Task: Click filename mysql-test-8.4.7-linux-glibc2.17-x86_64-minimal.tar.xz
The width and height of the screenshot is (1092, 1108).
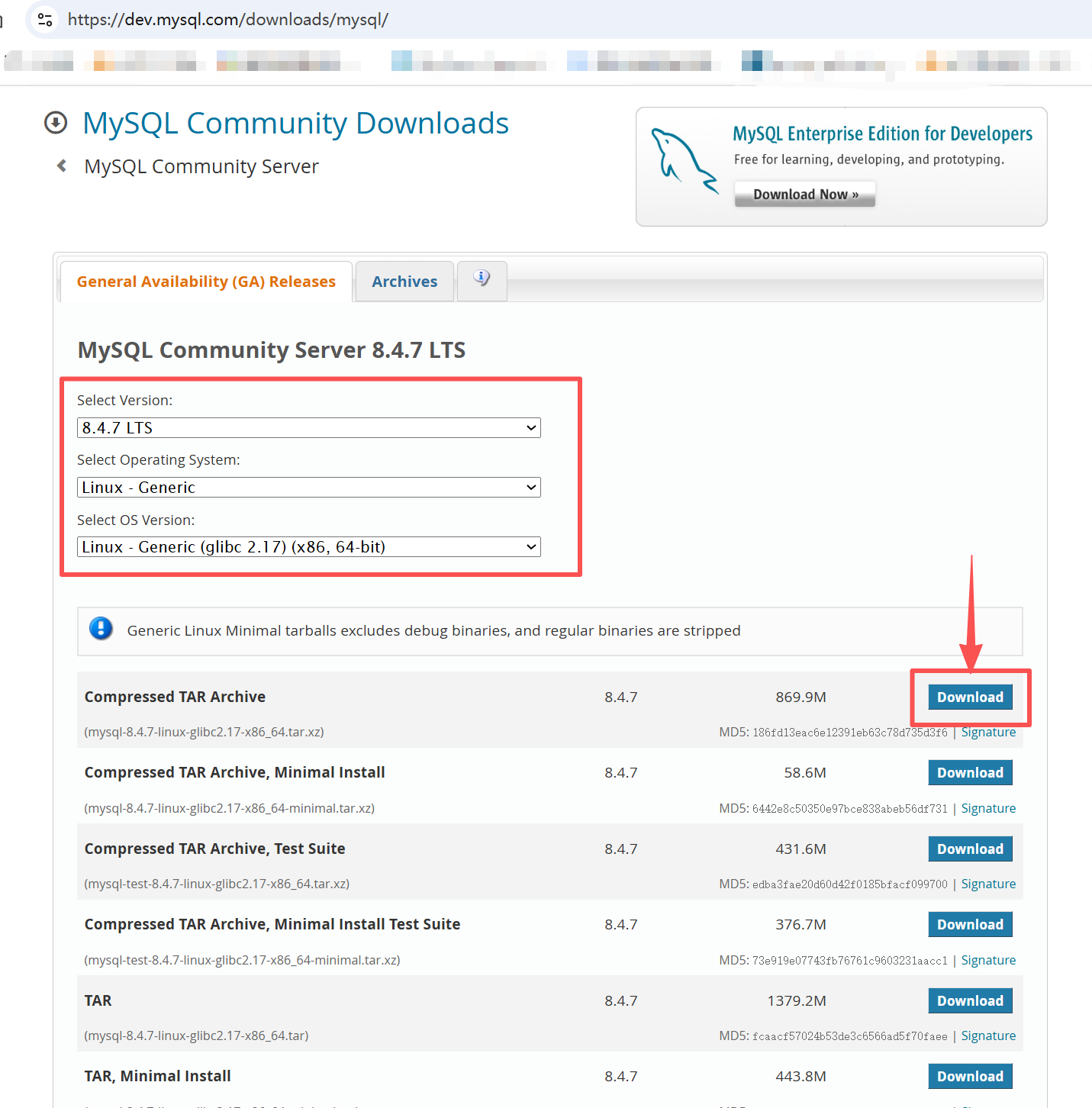Action: pos(242,960)
